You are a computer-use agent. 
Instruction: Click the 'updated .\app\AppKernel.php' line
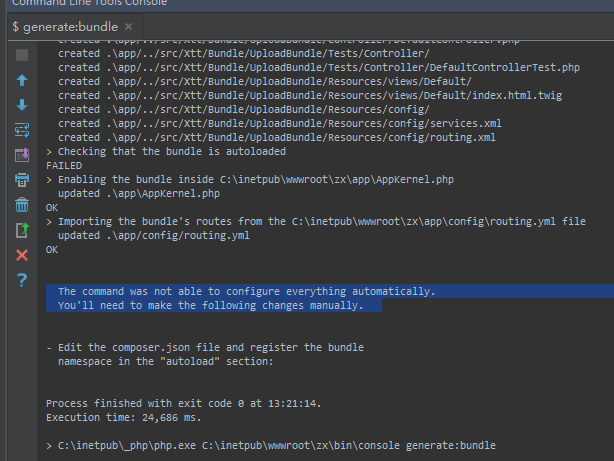pyautogui.click(x=139, y=193)
